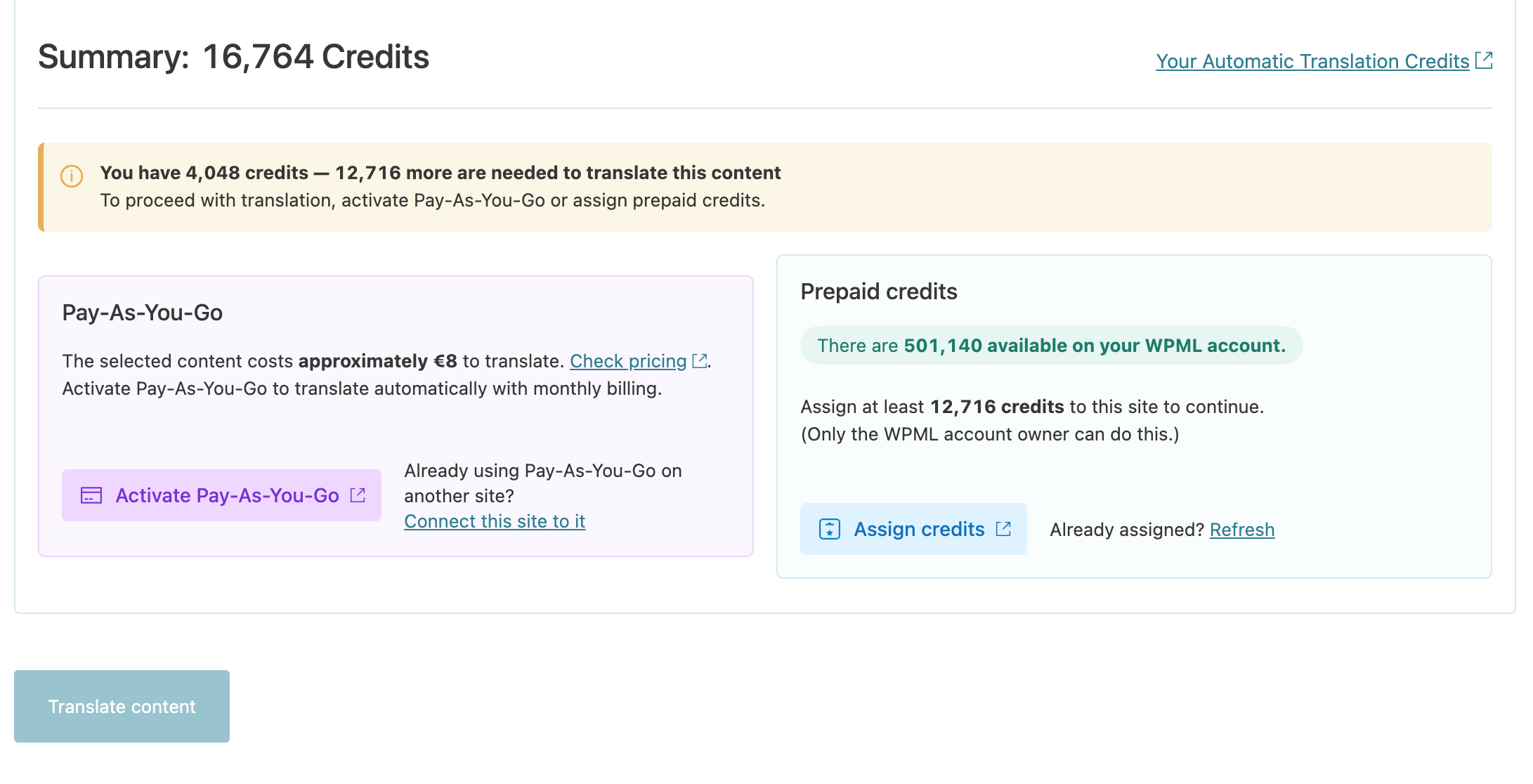This screenshot has height=784, width=1533.
Task: Open the Check pricing link
Action: [x=627, y=361]
